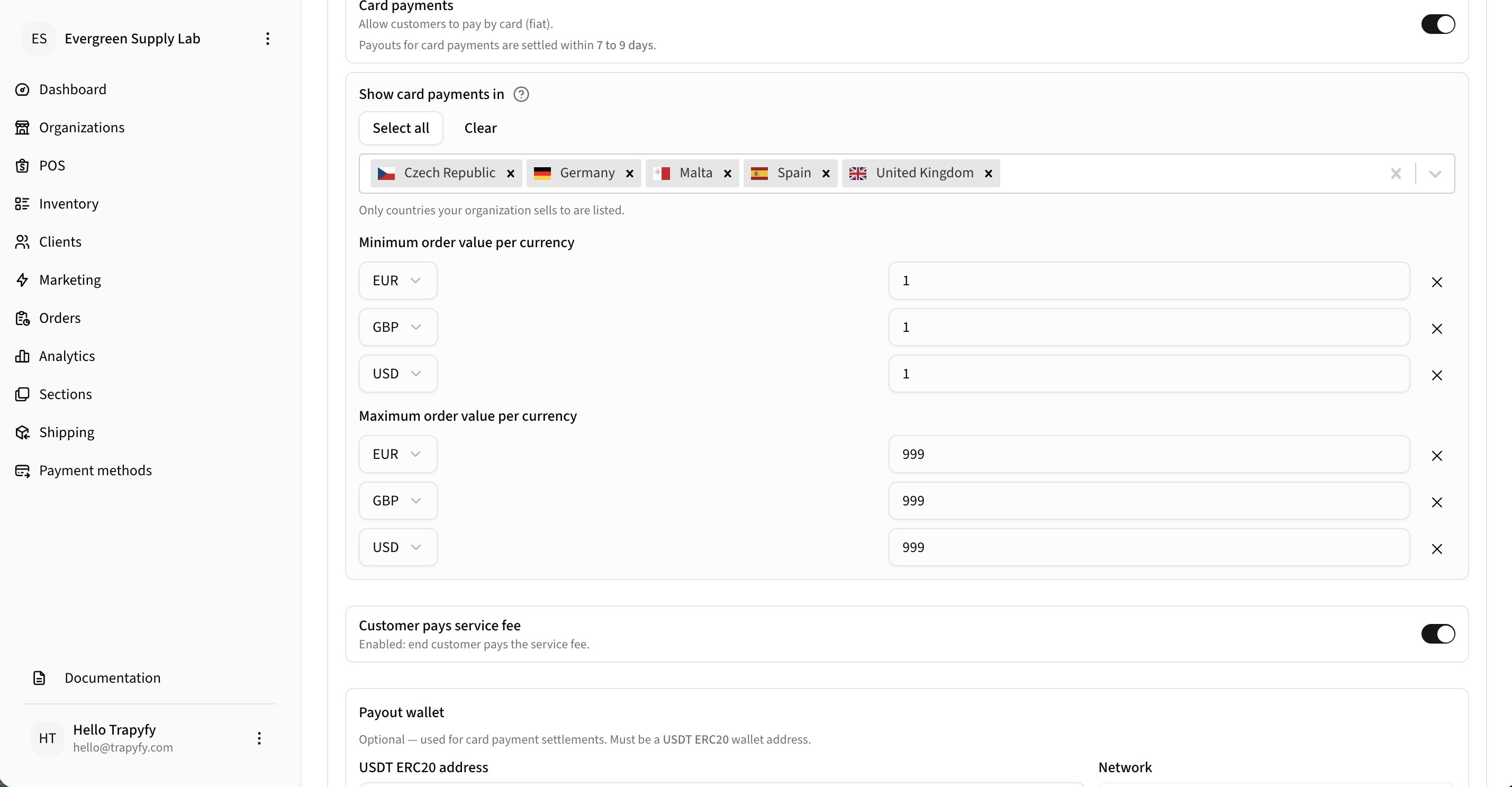Edit maximum GBP order value field

(1148, 501)
